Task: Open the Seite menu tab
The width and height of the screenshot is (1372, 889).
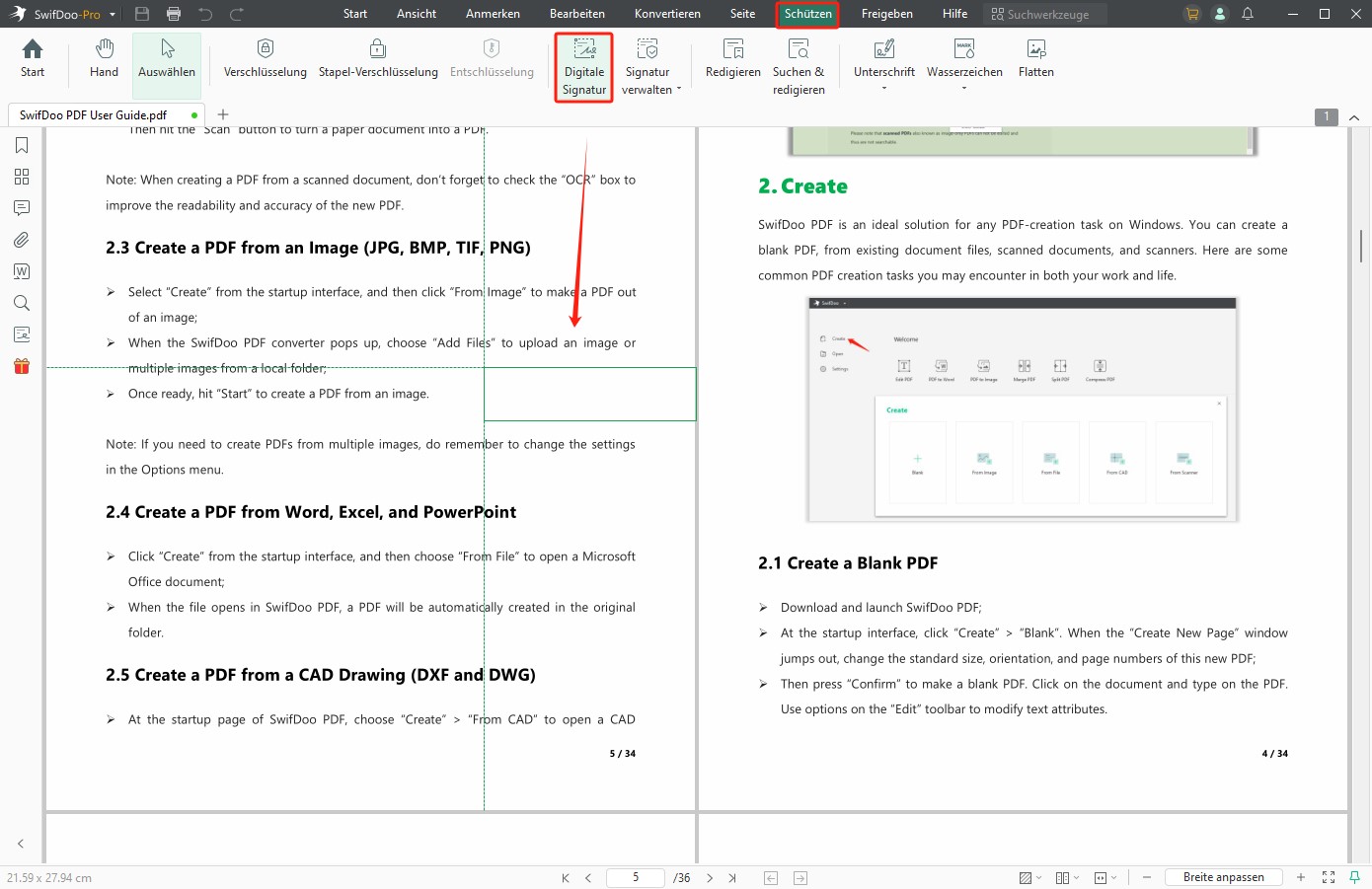Action: [x=743, y=14]
